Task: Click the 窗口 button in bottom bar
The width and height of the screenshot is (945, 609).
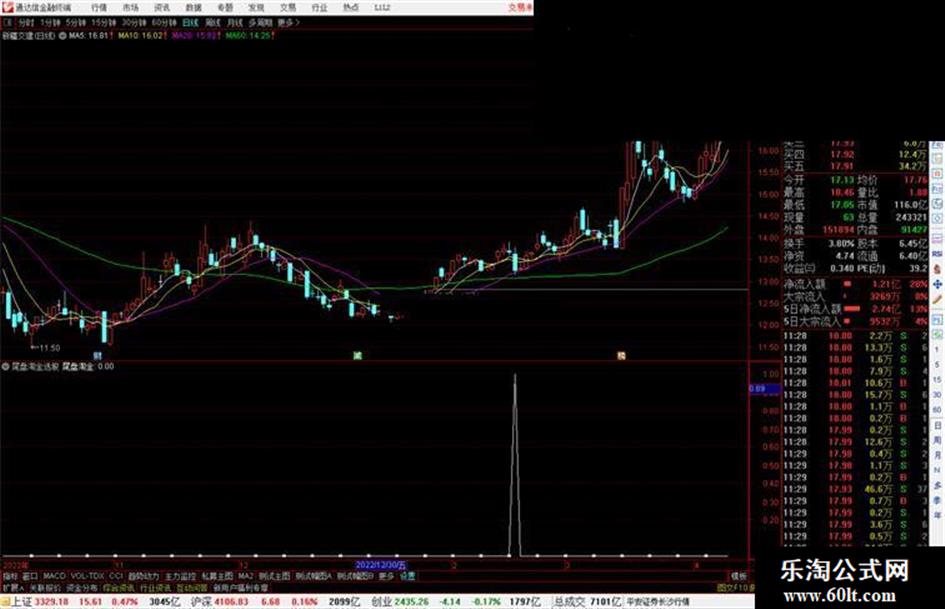Action: click(30, 576)
